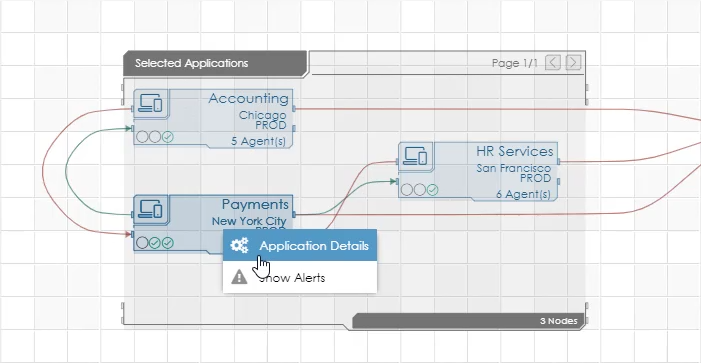Click the HR Services application device icon
Viewport: 701px width, 363px height.
point(415,156)
